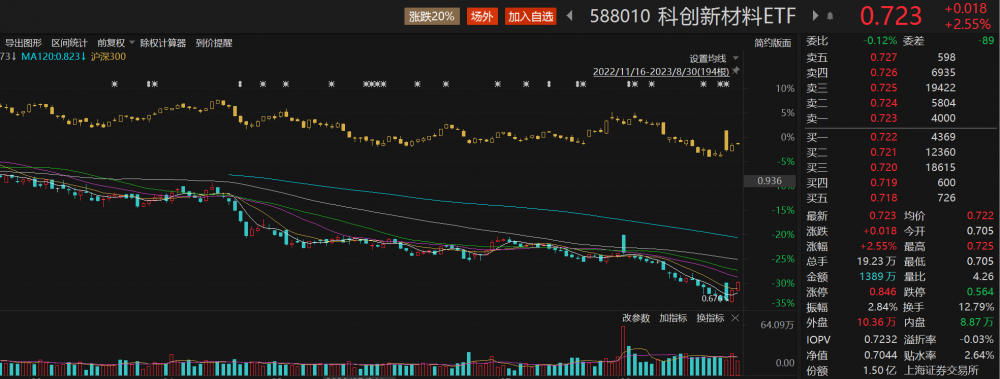Open 到价提醒 price reminder

point(214,43)
